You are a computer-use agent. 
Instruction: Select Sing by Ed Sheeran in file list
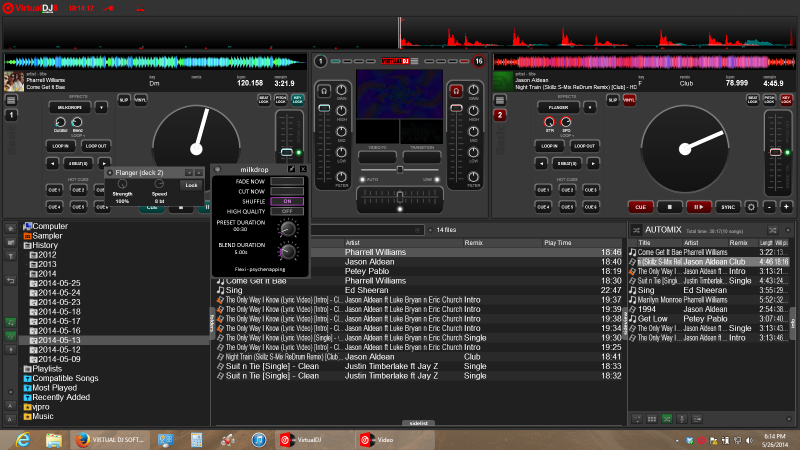[x=418, y=290]
